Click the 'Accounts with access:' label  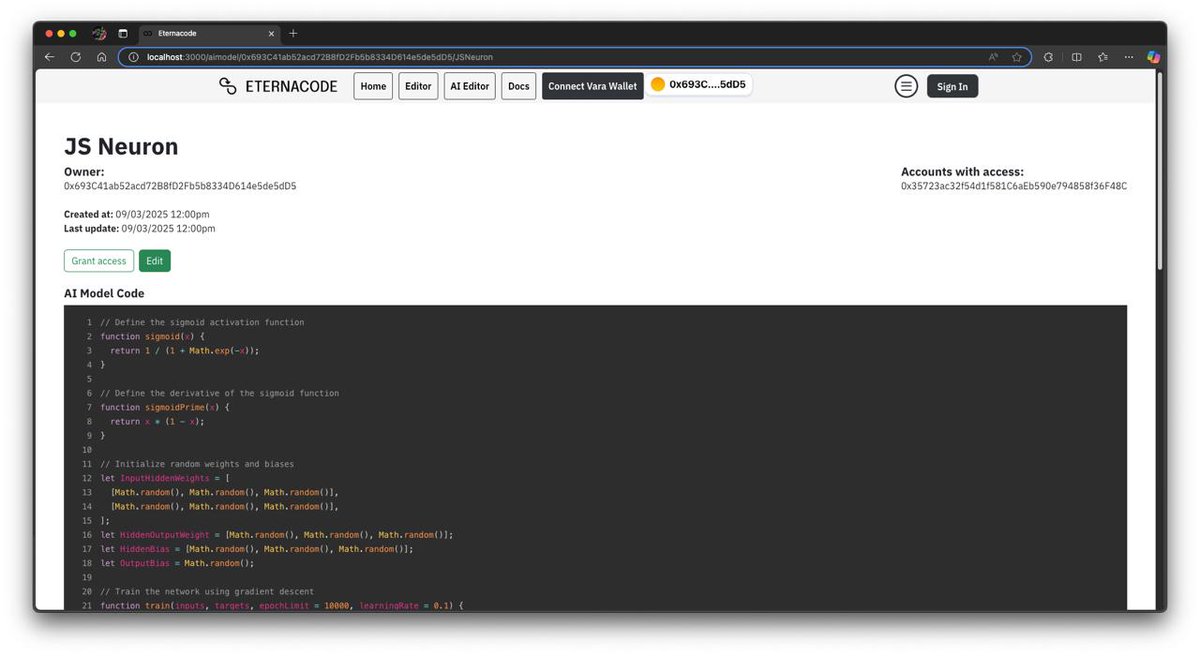pos(962,172)
